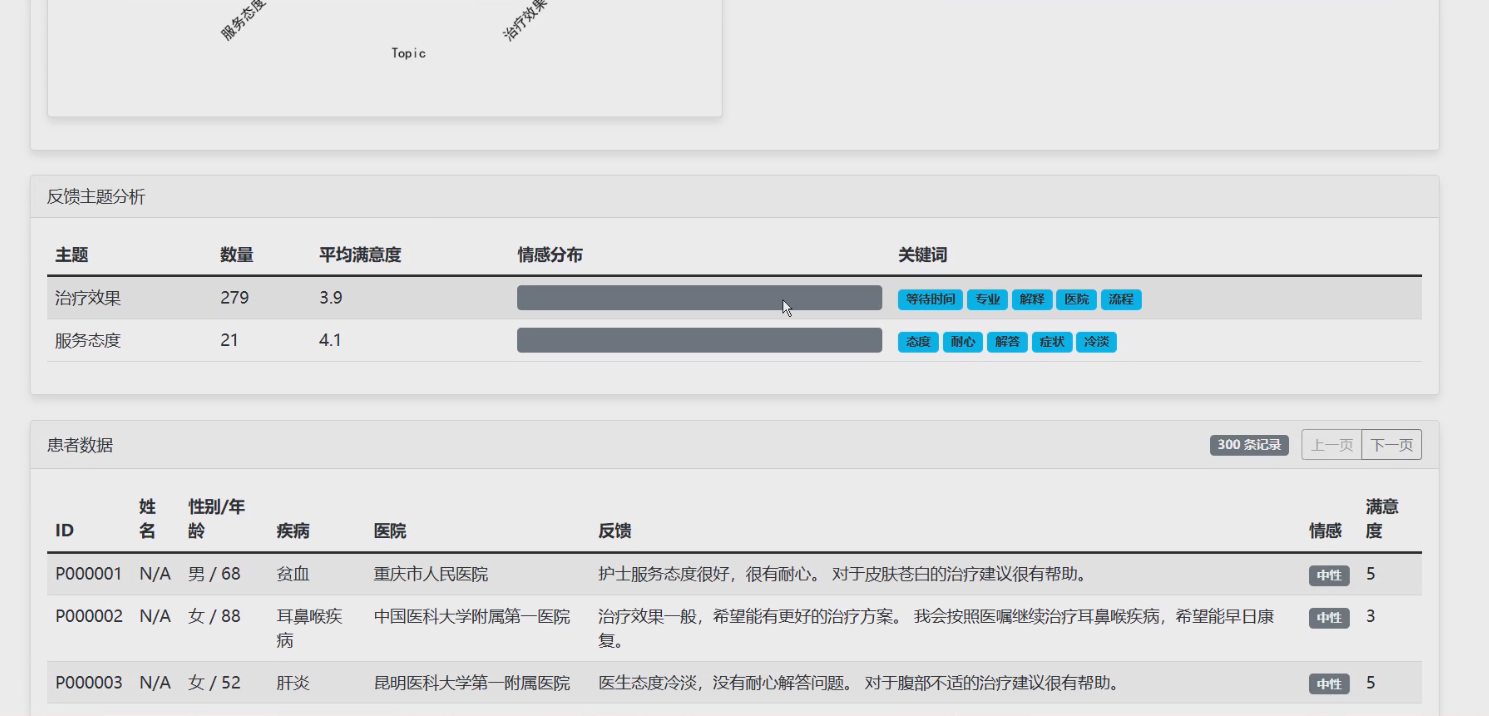Click the 反馈 column header
This screenshot has width=1489, height=716.
point(614,531)
